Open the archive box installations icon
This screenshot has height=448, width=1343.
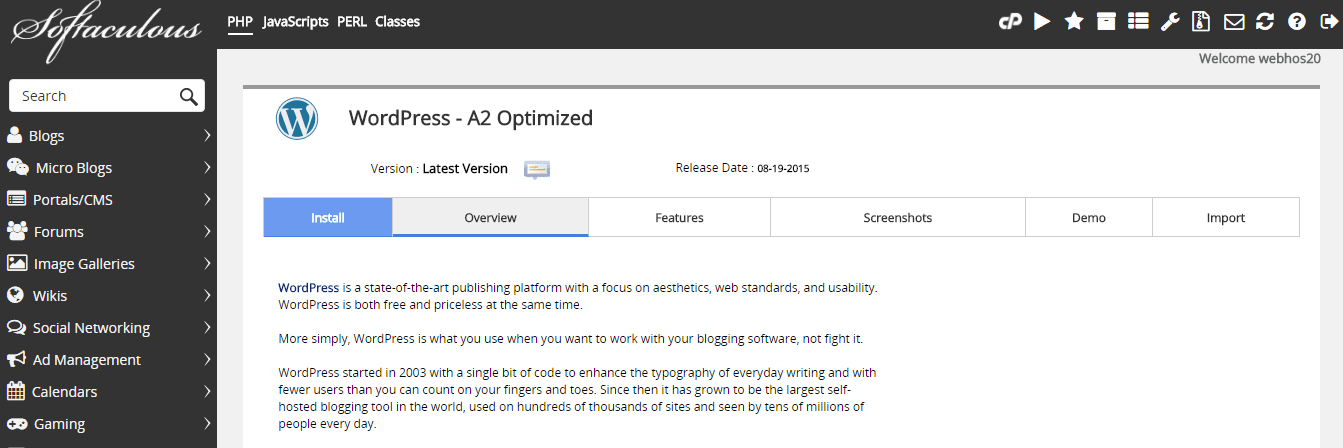pyautogui.click(x=1106, y=21)
